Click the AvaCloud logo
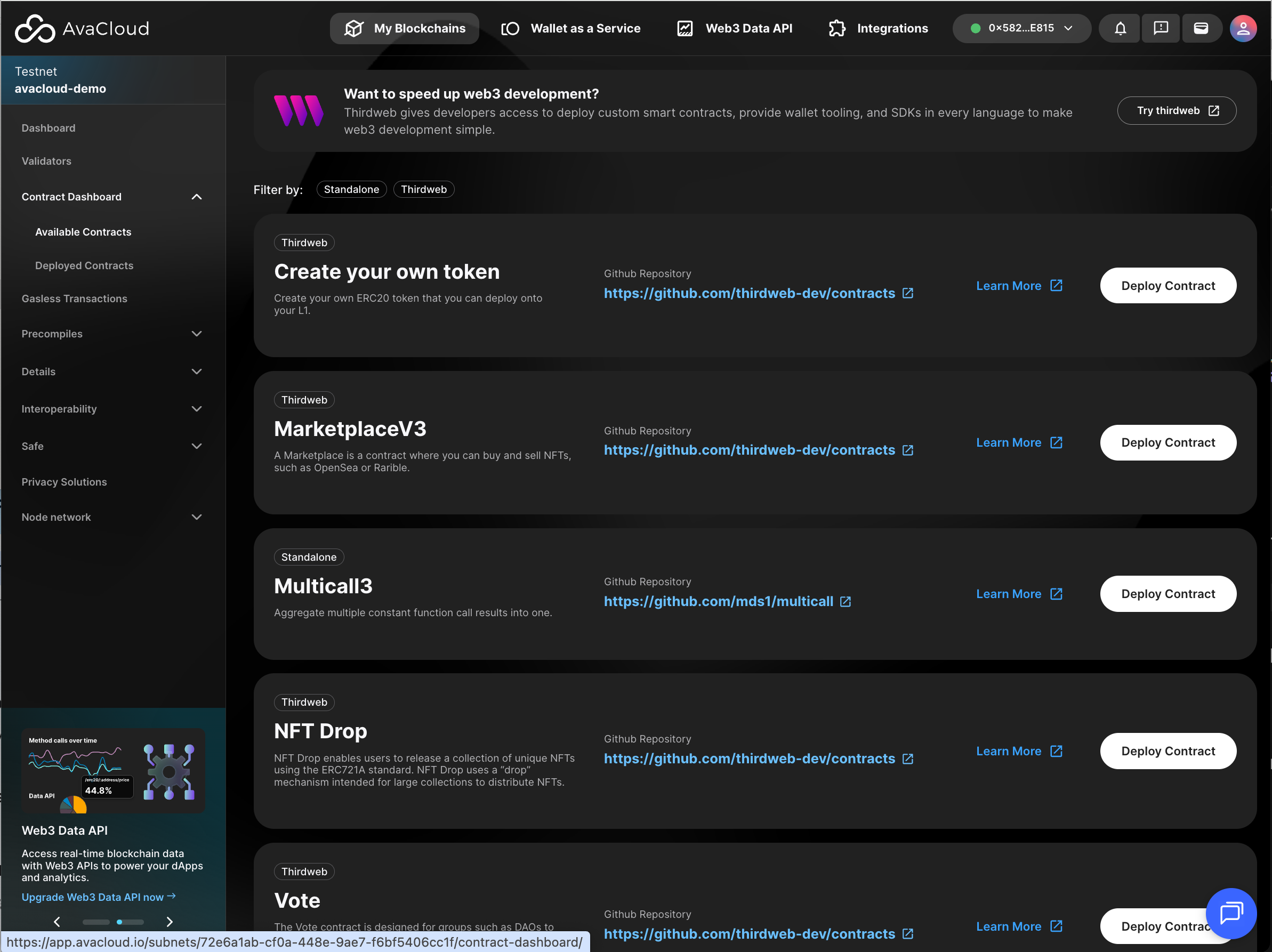 point(82,28)
